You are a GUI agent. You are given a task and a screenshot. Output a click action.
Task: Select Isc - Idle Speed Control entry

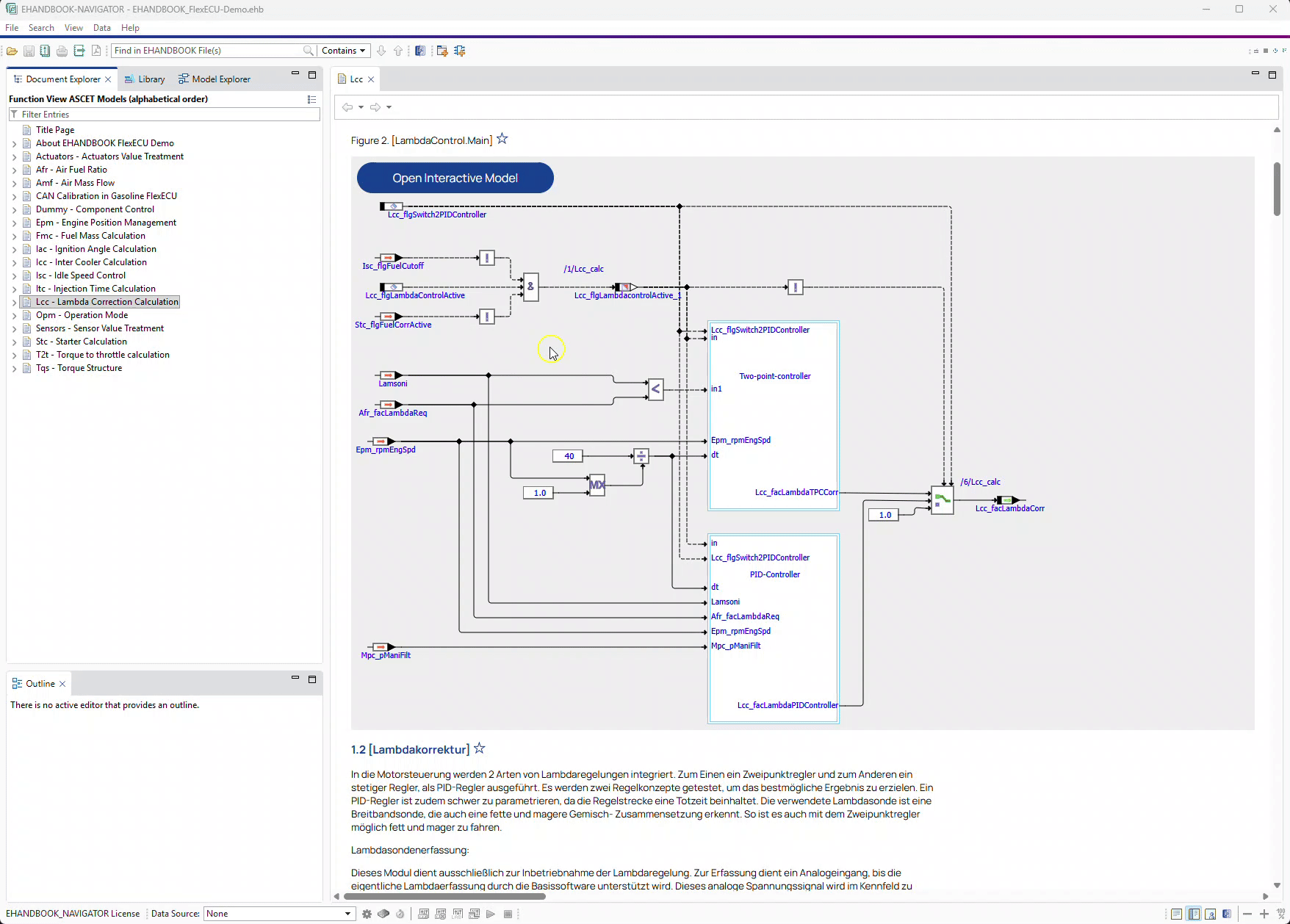pyautogui.click(x=81, y=275)
